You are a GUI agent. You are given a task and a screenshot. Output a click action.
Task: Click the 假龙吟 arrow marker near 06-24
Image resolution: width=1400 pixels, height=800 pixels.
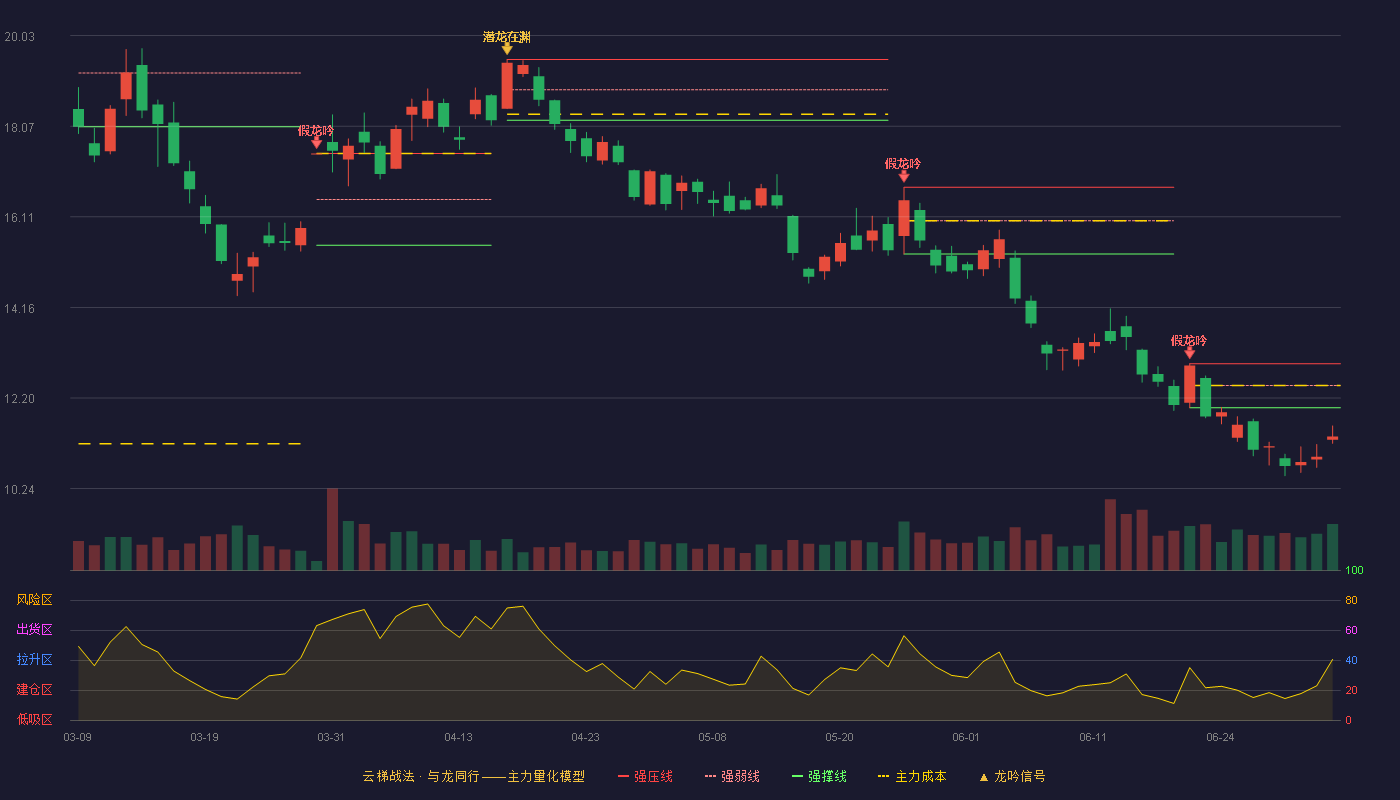[1189, 352]
